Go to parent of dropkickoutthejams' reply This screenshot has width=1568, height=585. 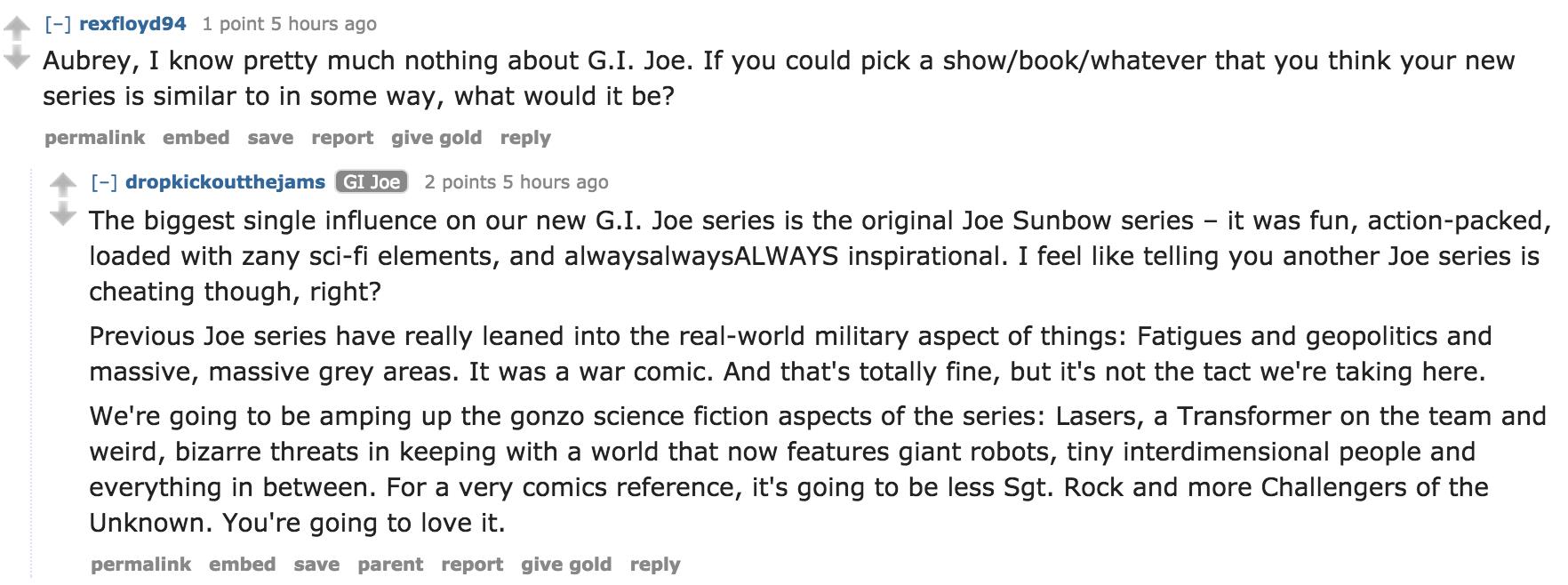(390, 565)
